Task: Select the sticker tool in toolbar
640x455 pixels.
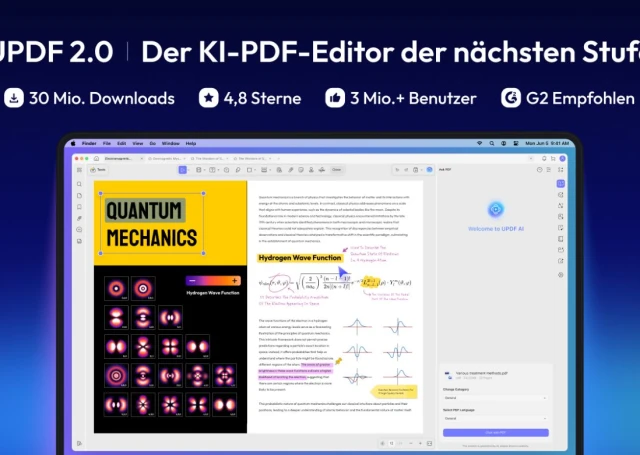Action: (x=301, y=170)
